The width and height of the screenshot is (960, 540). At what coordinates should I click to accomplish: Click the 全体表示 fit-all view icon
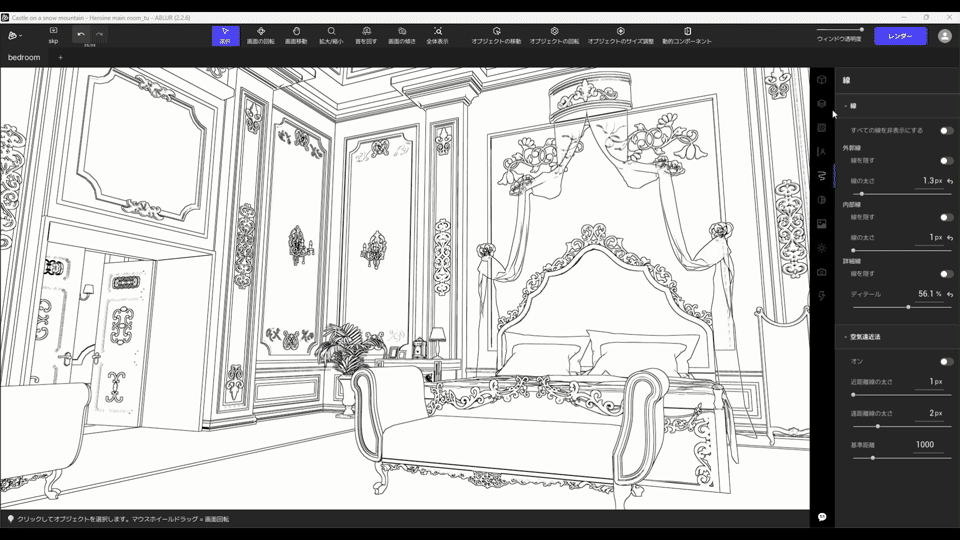[x=437, y=36]
